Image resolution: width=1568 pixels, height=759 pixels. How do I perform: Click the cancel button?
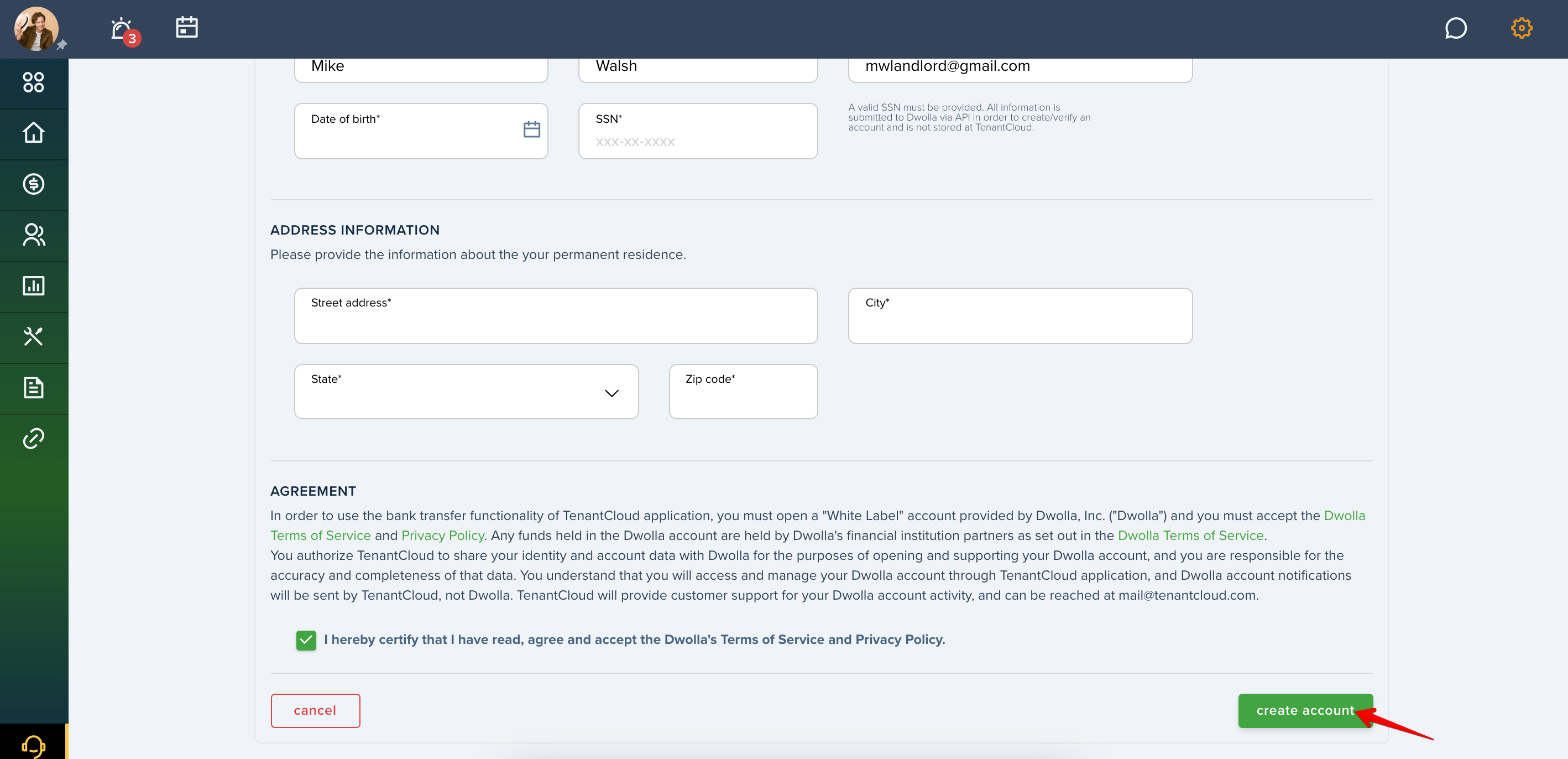(315, 711)
